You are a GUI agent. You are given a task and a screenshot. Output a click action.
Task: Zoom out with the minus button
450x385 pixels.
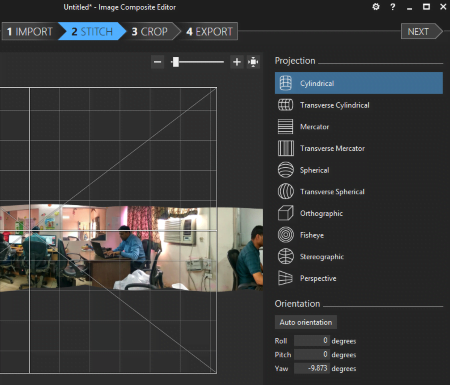[x=158, y=62]
